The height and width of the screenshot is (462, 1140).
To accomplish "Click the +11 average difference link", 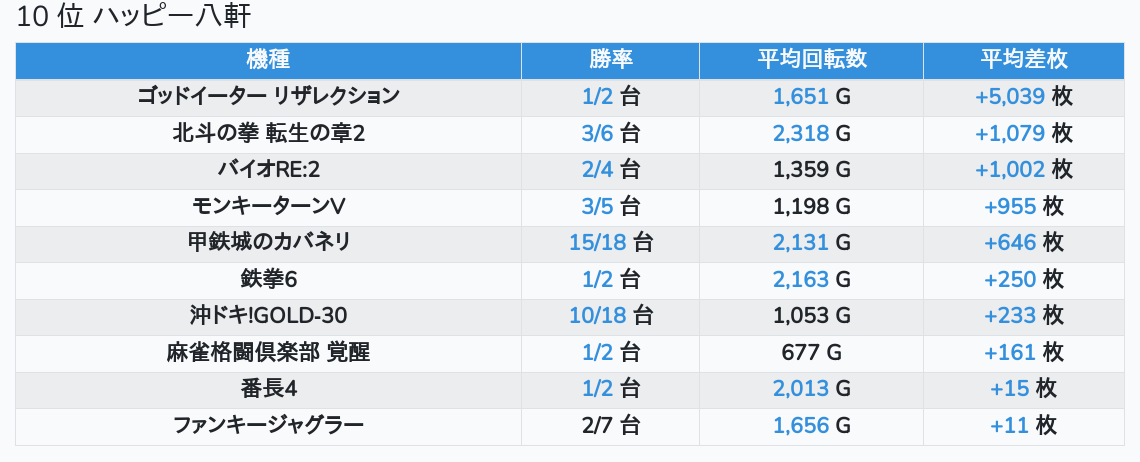I will 1009,426.
